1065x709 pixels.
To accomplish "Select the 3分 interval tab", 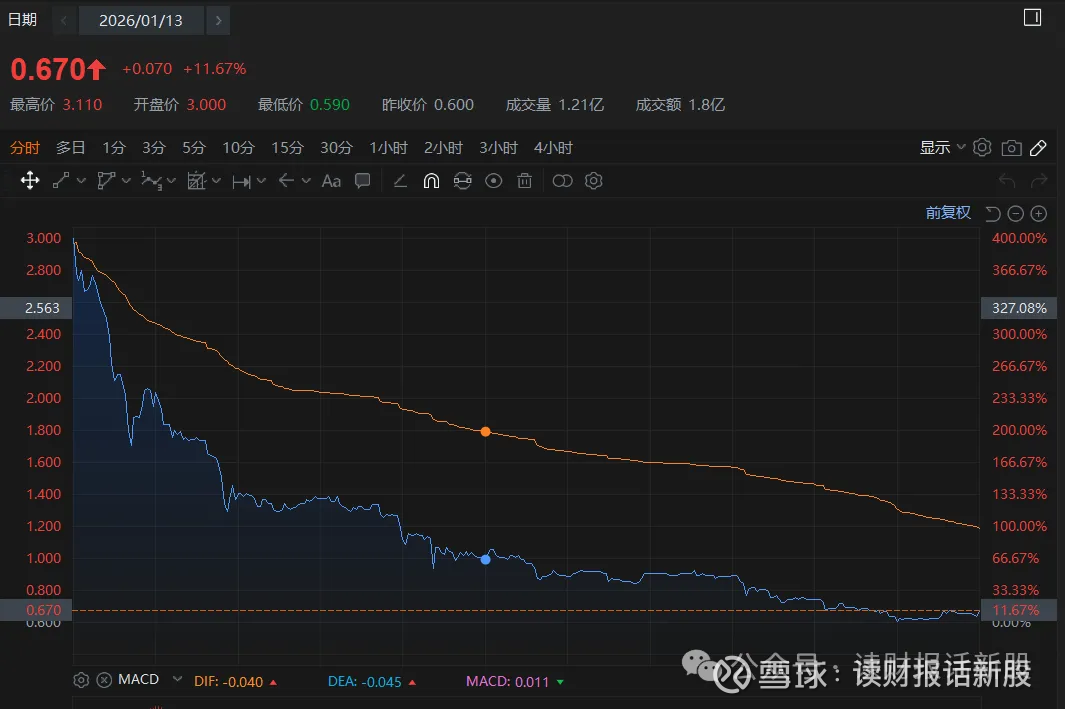I will pos(154,147).
